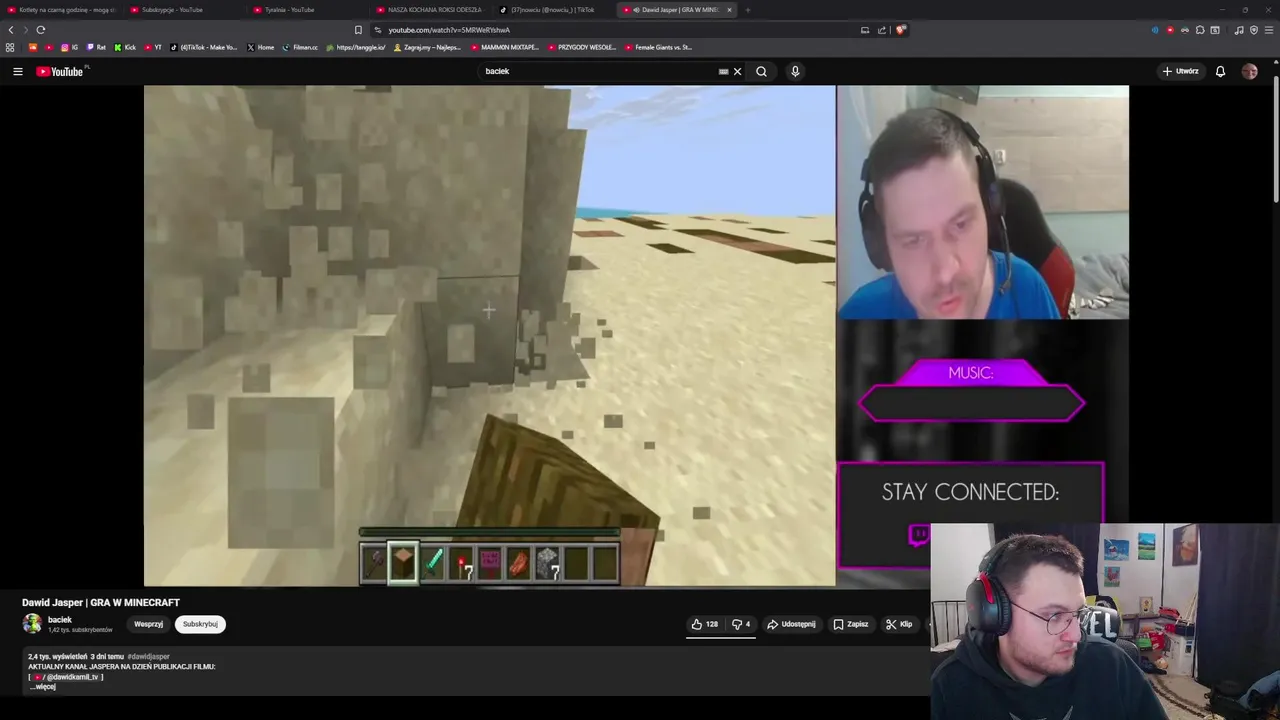Click the red record extension icon

1170,30
